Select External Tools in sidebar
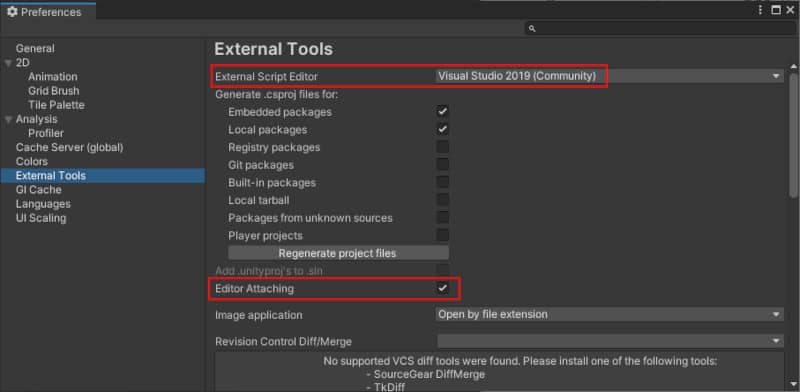The height and width of the screenshot is (392, 800). (x=102, y=176)
